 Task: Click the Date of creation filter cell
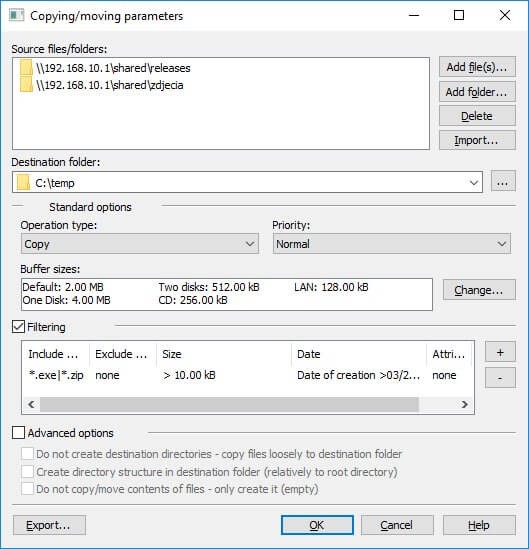click(x=359, y=375)
